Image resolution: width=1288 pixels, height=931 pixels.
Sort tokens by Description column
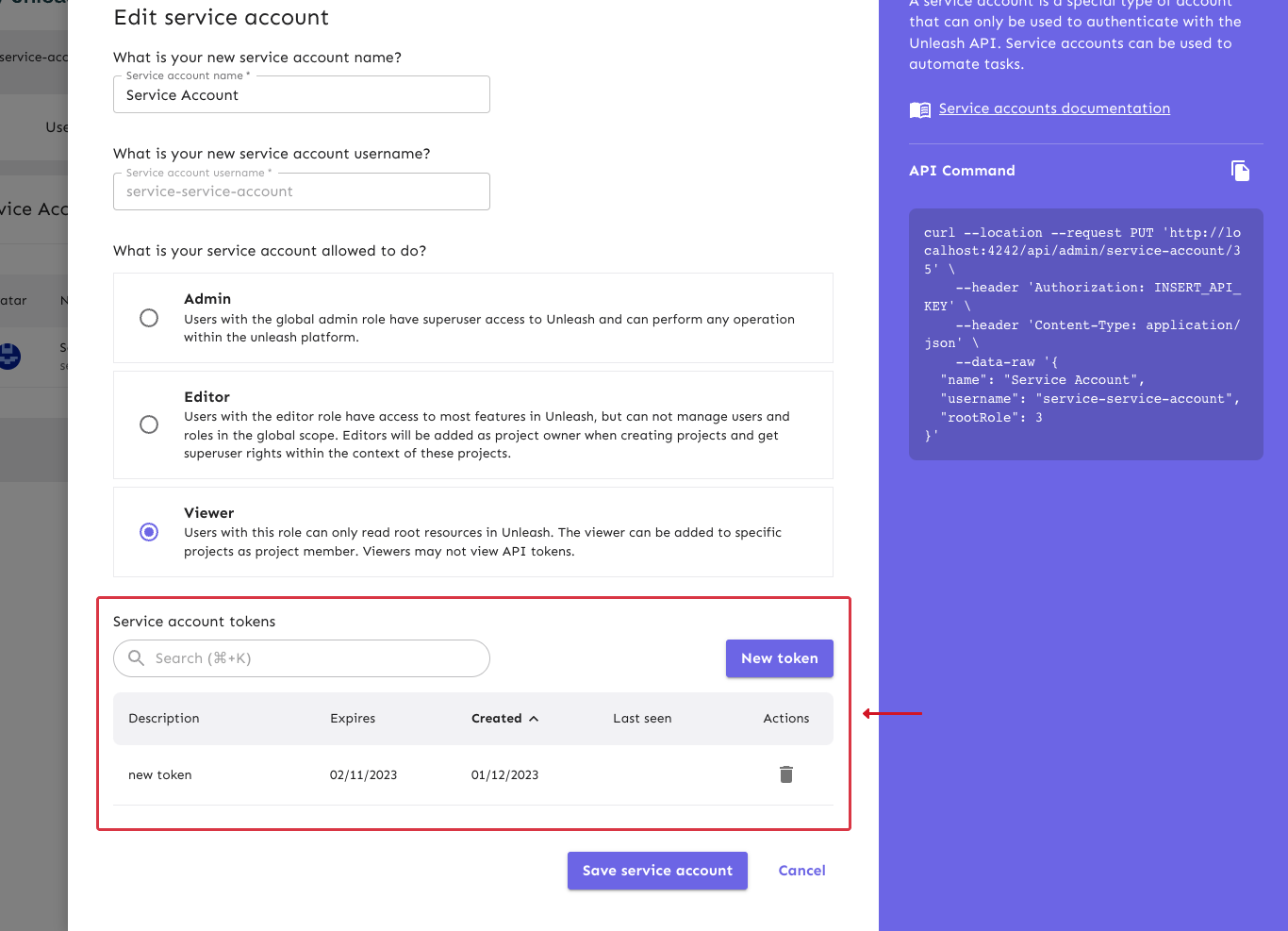pos(164,719)
